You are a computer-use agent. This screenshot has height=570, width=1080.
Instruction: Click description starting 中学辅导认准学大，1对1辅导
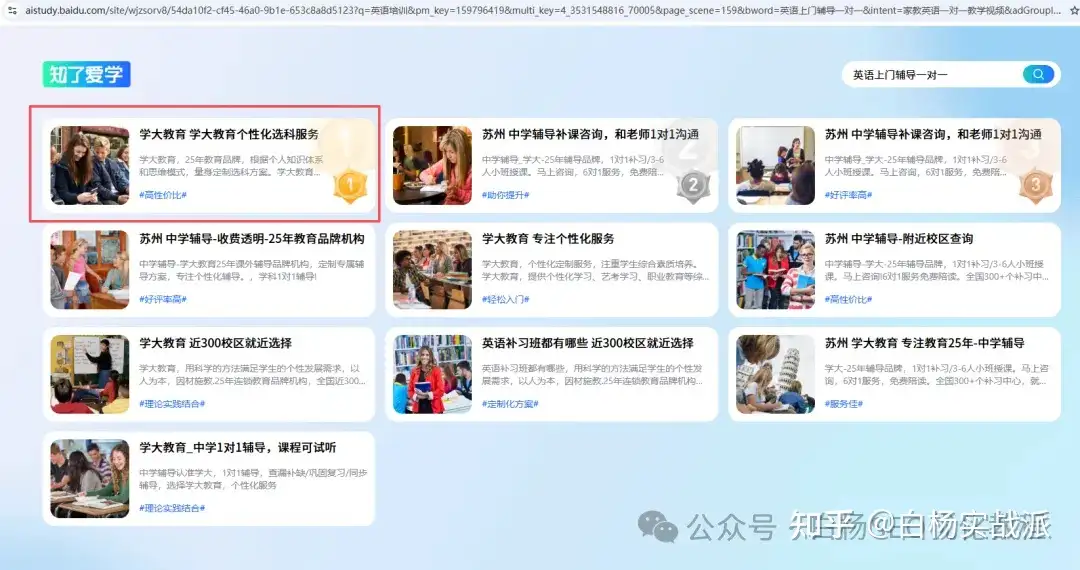pos(253,479)
